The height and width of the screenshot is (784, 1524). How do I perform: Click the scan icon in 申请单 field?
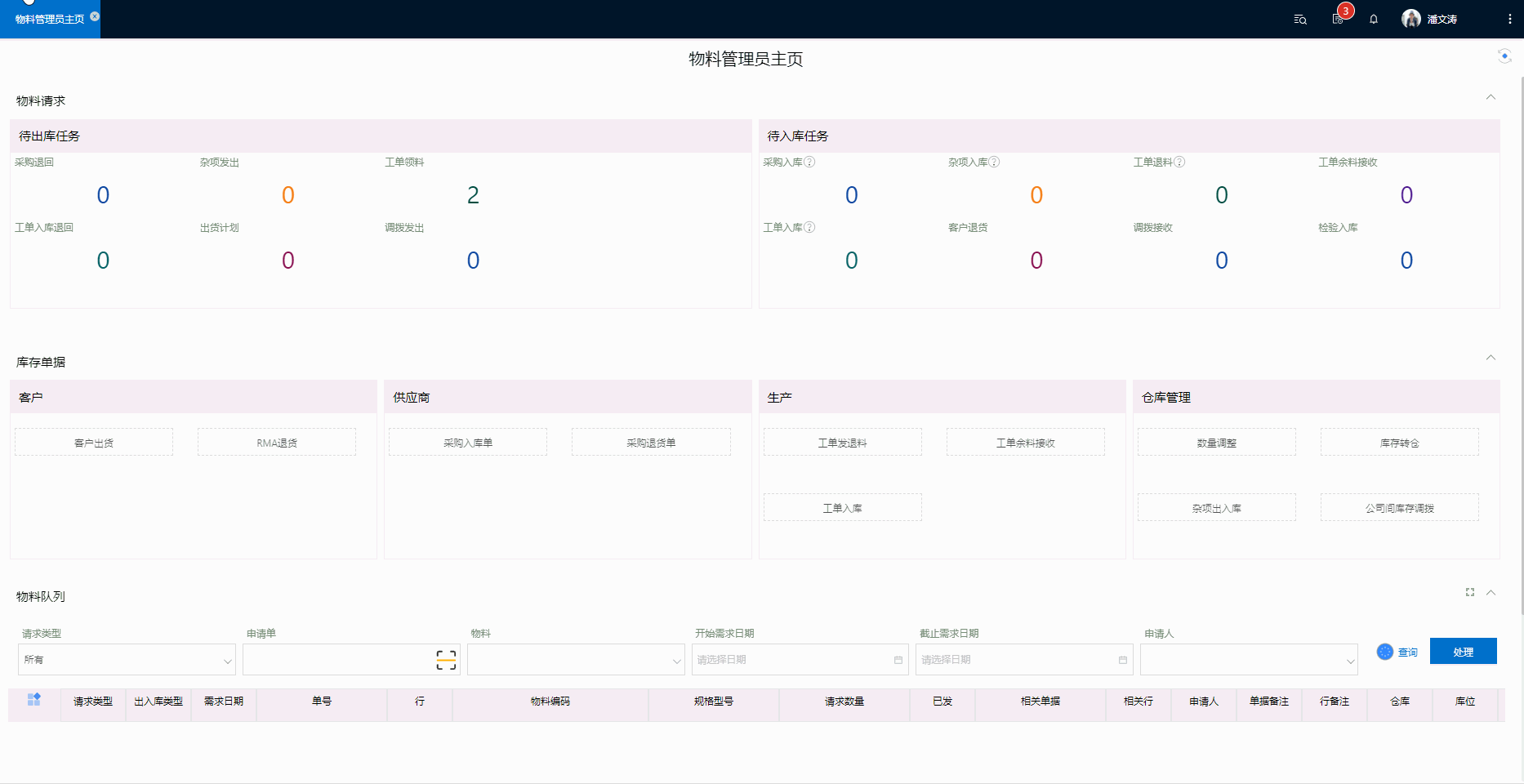446,660
